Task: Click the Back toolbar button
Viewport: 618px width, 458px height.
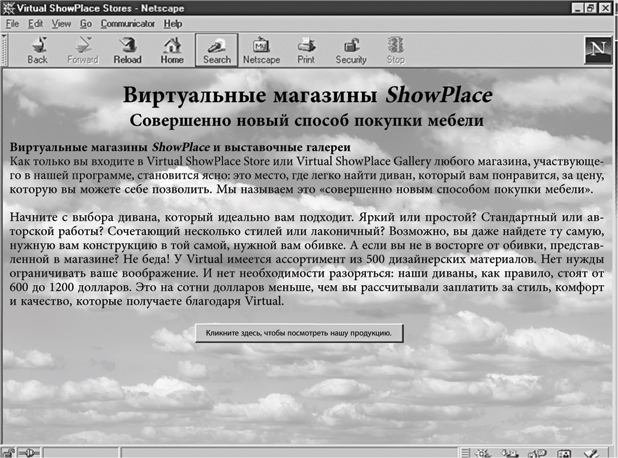Action: pyautogui.click(x=37, y=50)
